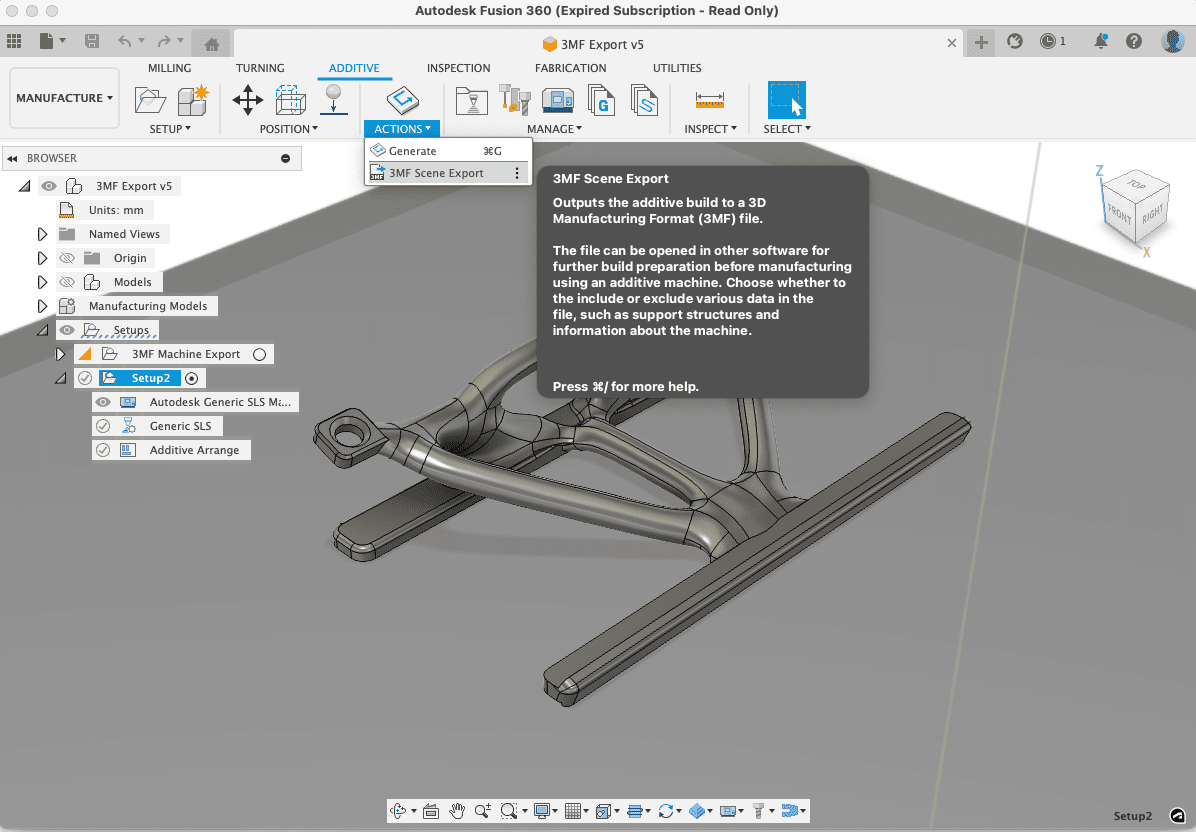The width and height of the screenshot is (1196, 832).
Task: Switch to the MILLING tab
Action: tap(170, 68)
